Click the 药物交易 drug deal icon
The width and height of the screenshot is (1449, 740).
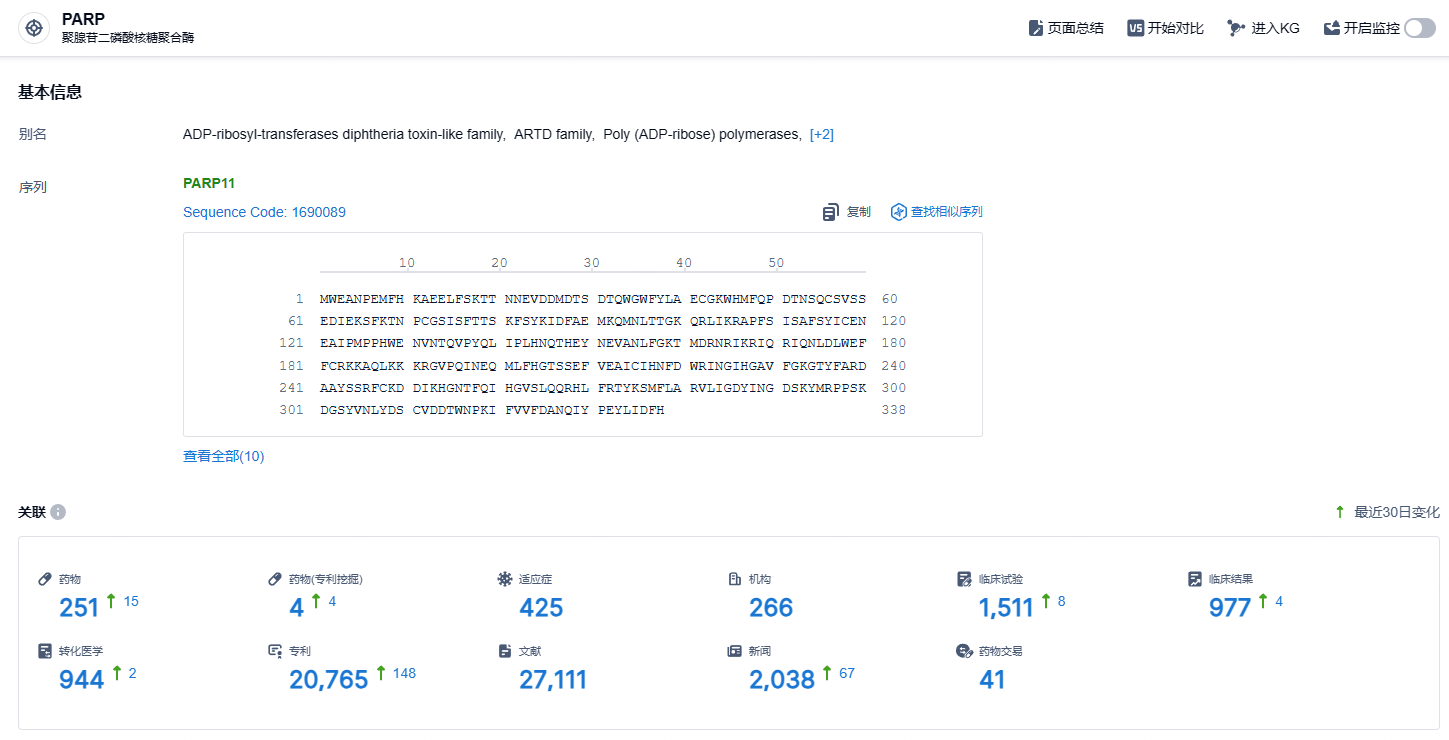pos(964,651)
